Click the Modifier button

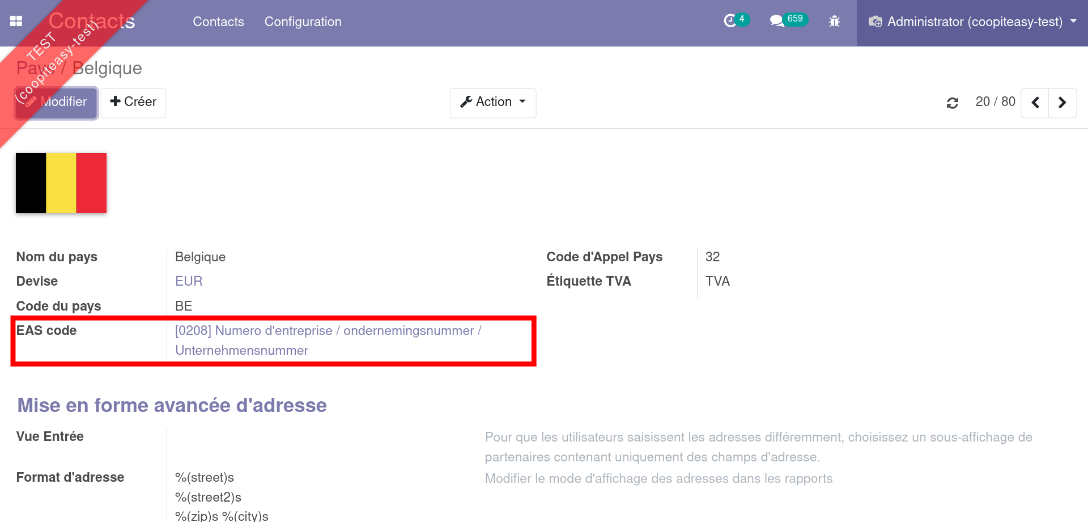click(x=57, y=103)
